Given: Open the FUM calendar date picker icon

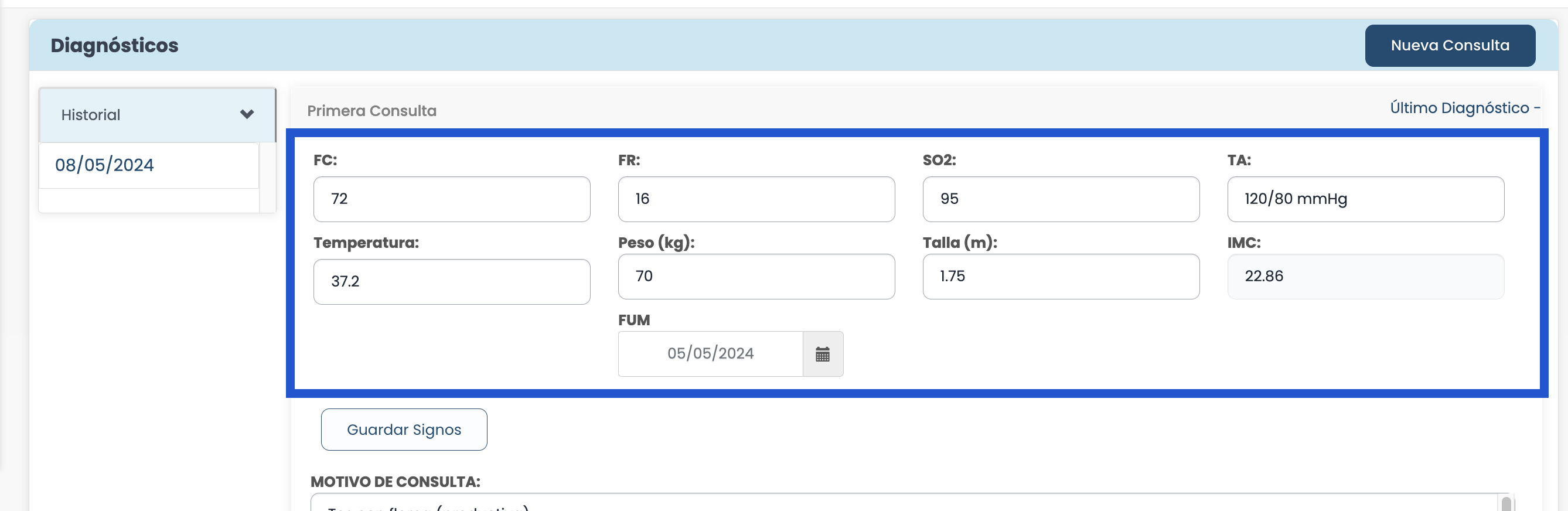Looking at the screenshot, I should (822, 354).
